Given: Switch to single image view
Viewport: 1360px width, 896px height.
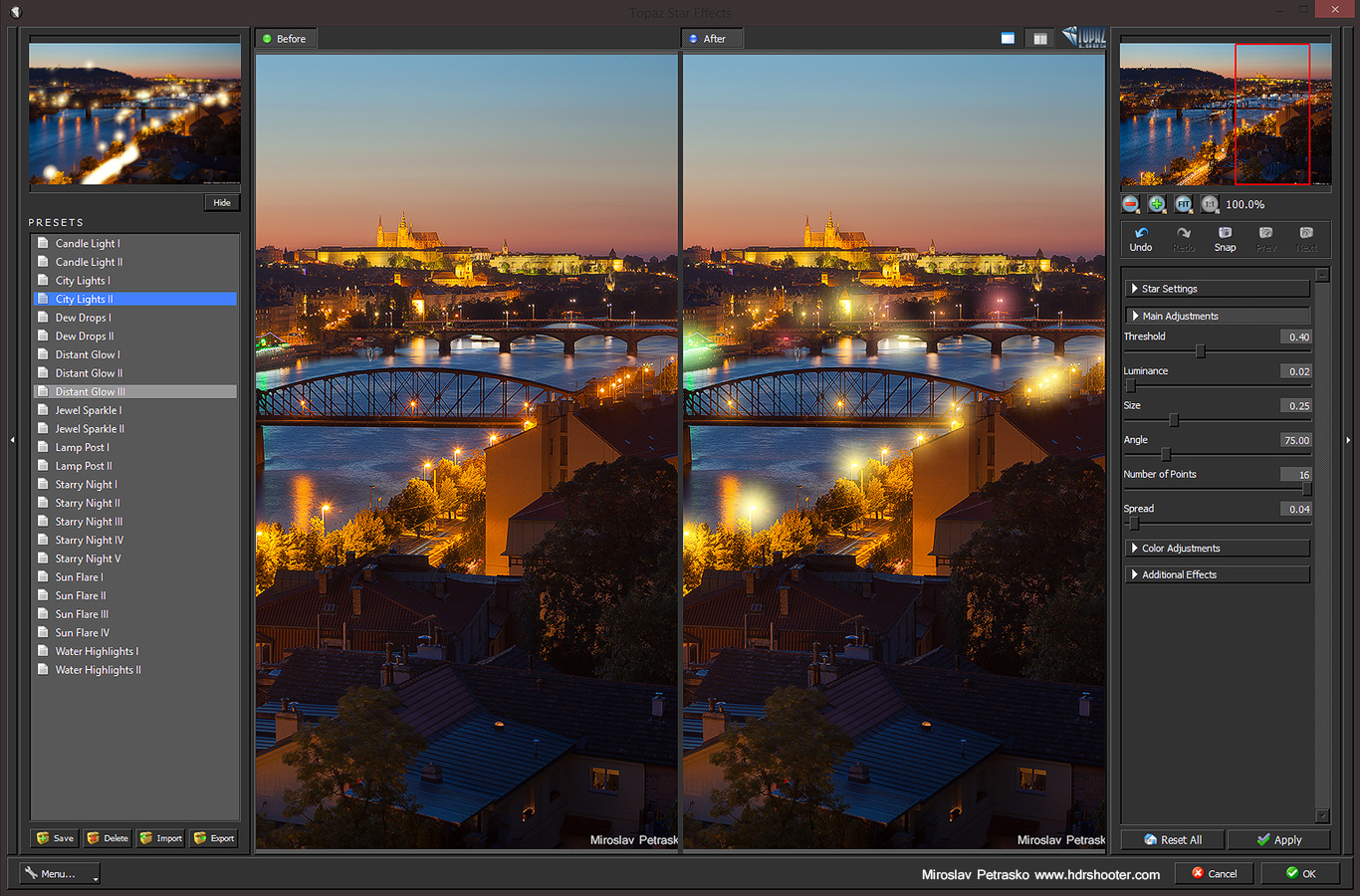Looking at the screenshot, I should coord(1008,39).
